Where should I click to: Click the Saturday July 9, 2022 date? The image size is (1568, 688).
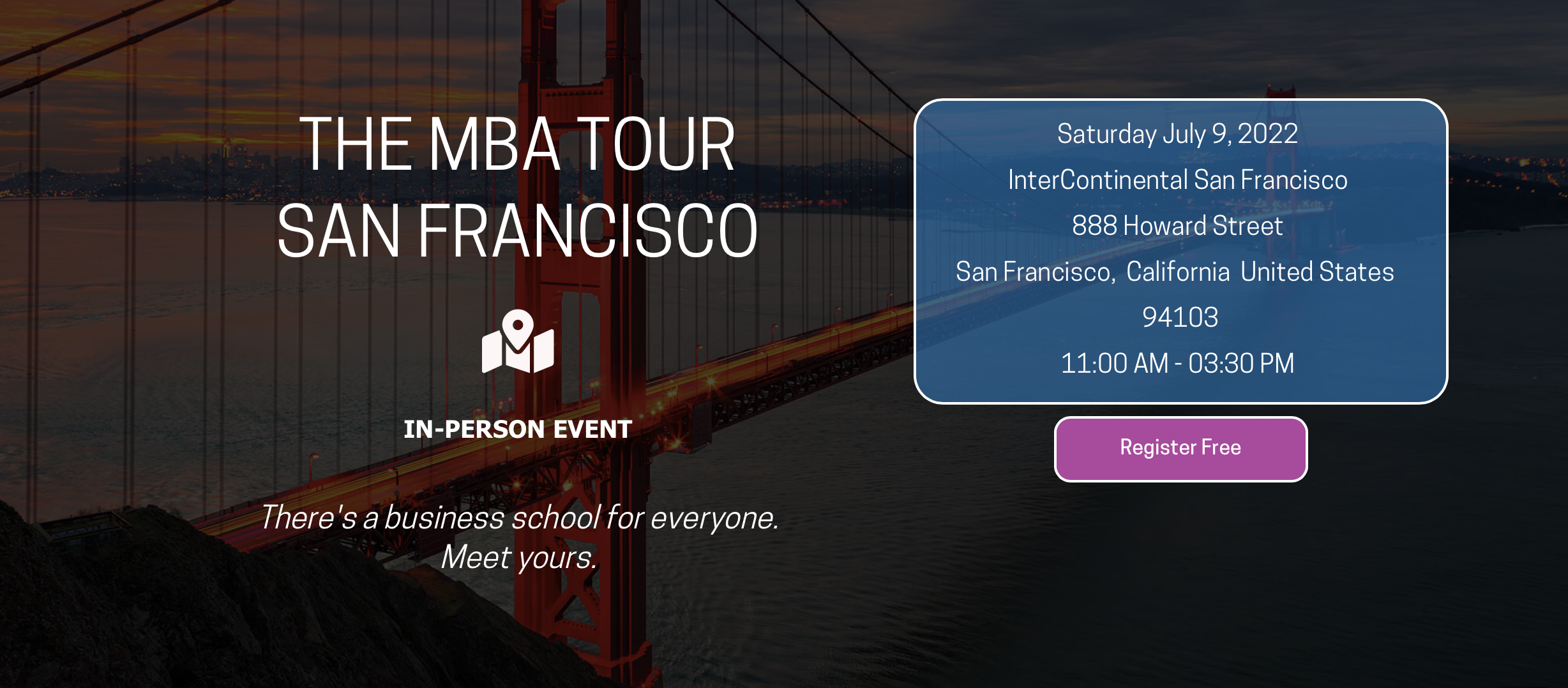click(1177, 134)
